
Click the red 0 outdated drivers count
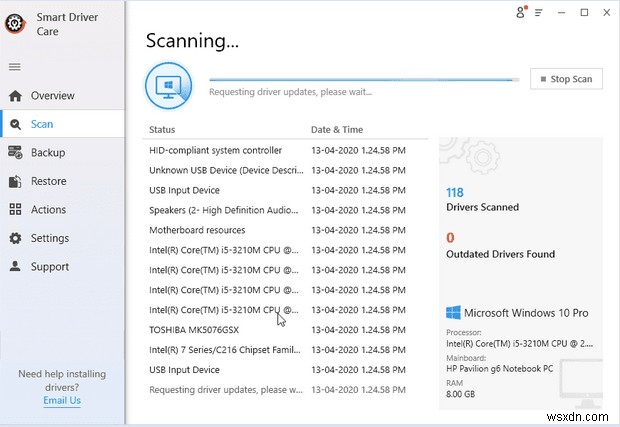coord(450,238)
